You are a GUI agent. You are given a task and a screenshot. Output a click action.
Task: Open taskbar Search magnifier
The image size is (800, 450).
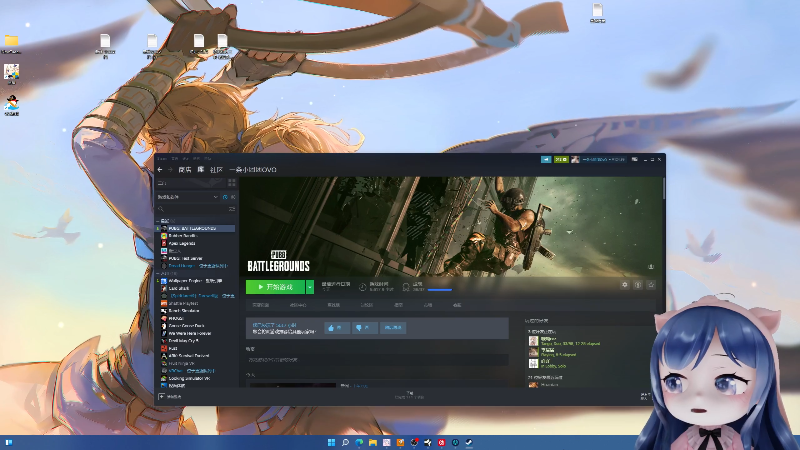(x=345, y=442)
